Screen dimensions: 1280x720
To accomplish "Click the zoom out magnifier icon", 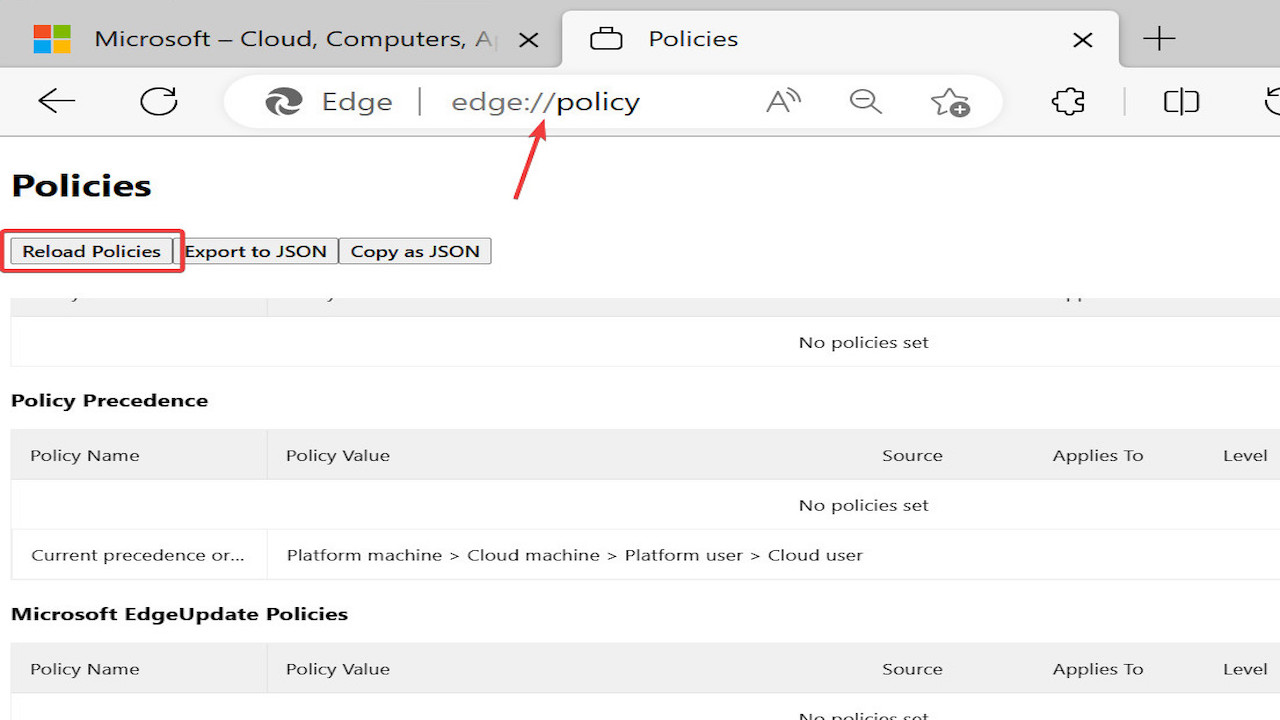I will coord(865,101).
